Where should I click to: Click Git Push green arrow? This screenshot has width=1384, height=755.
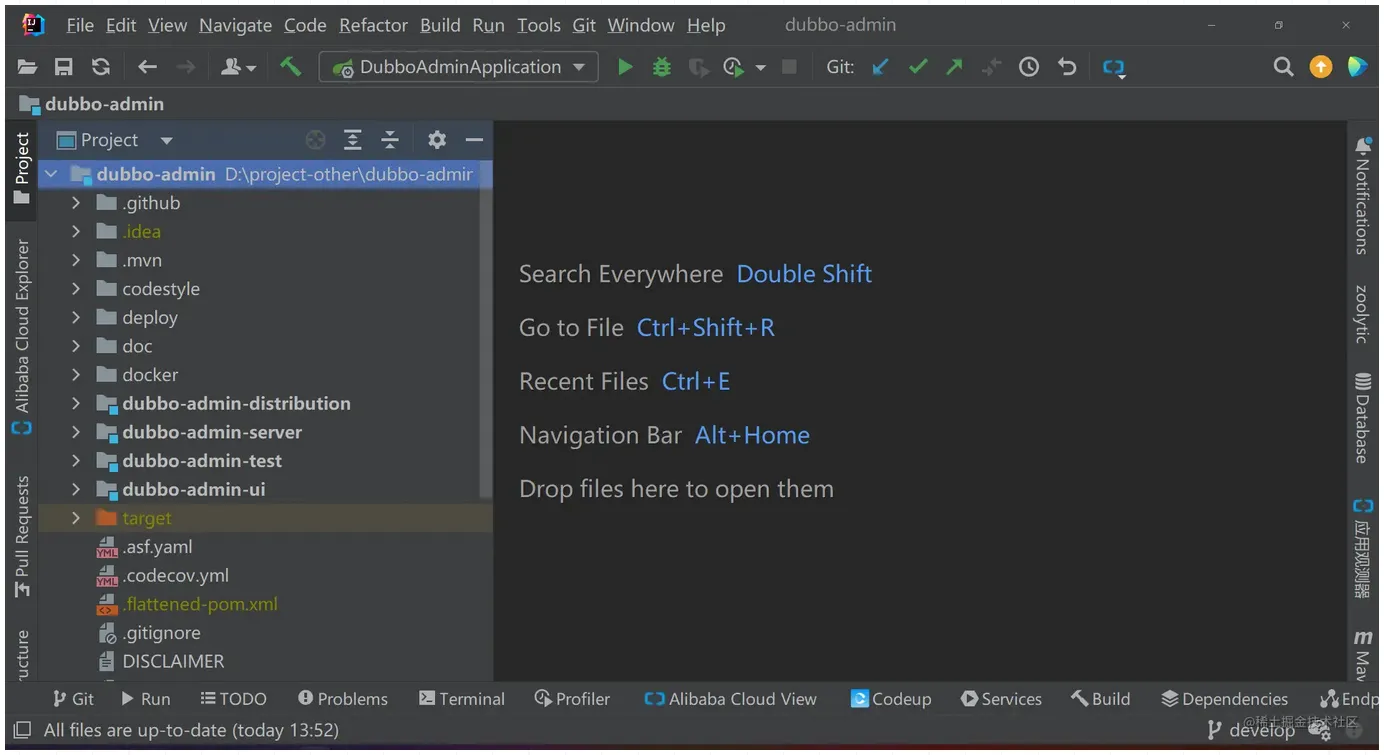click(954, 67)
